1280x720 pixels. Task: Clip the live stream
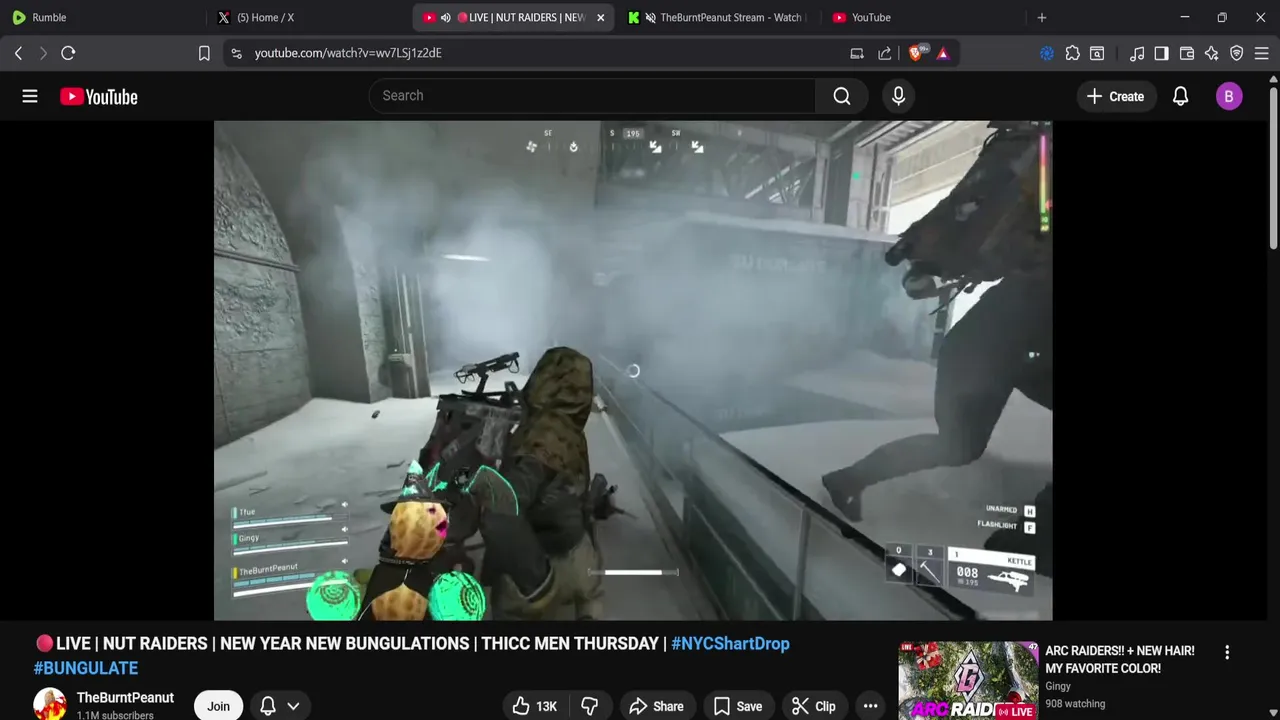point(813,706)
